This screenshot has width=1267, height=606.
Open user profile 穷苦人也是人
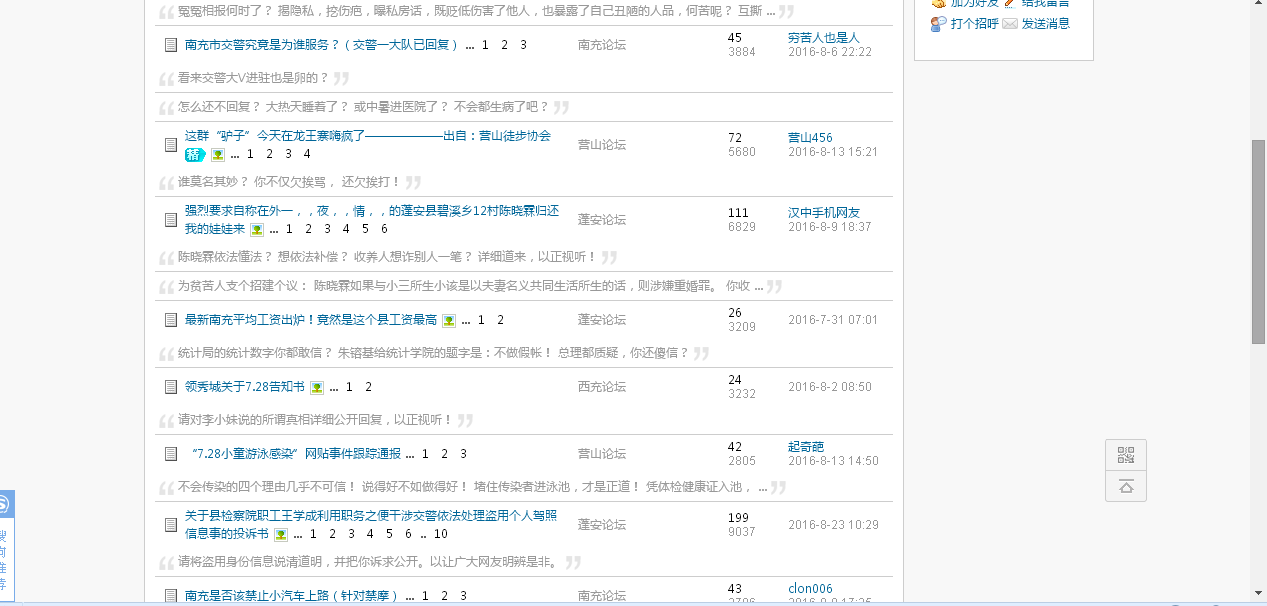point(823,38)
